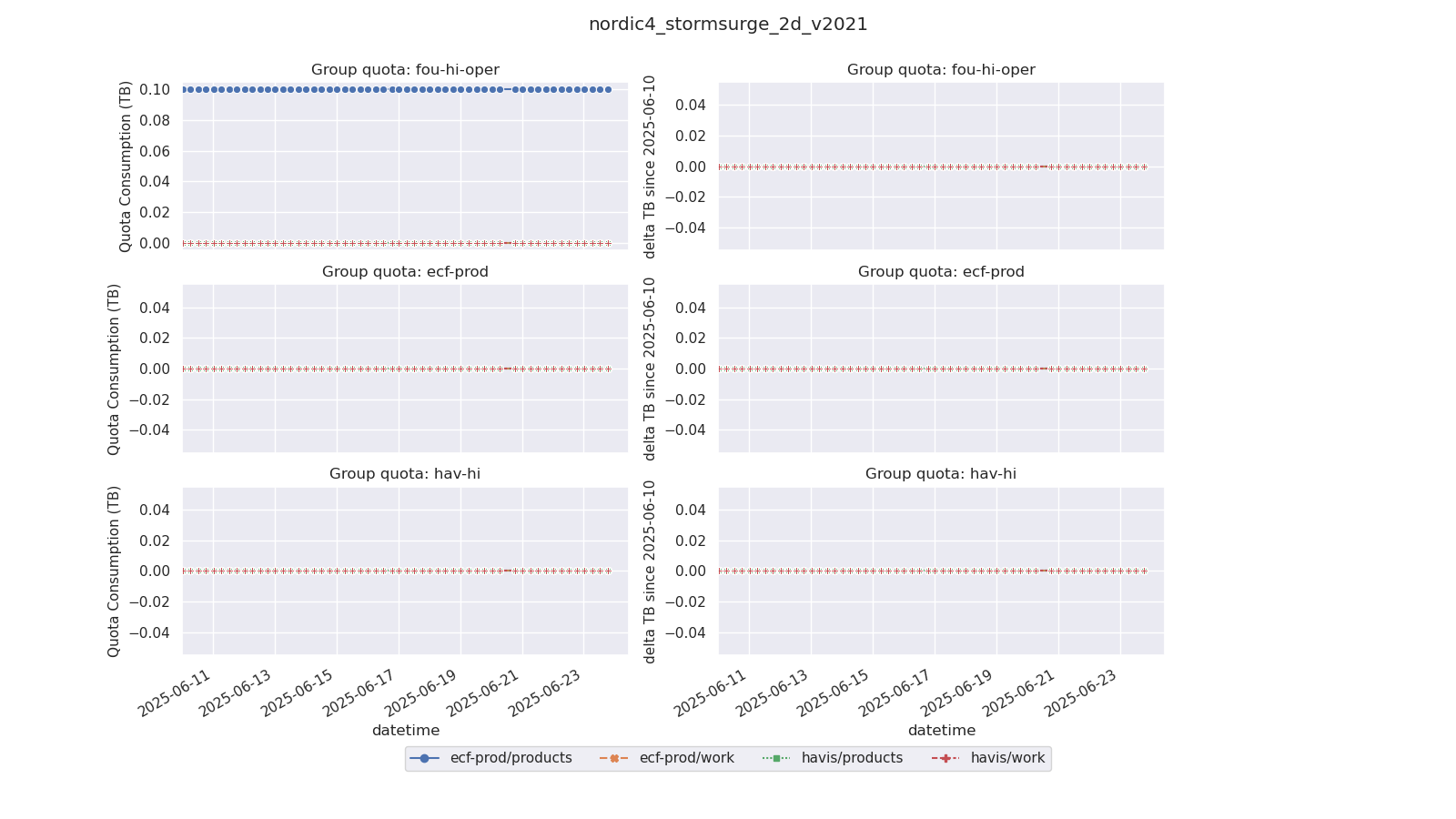Click the 2025-06-19 date tick under the left column
This screenshot has width=1456, height=819.
pos(422,693)
